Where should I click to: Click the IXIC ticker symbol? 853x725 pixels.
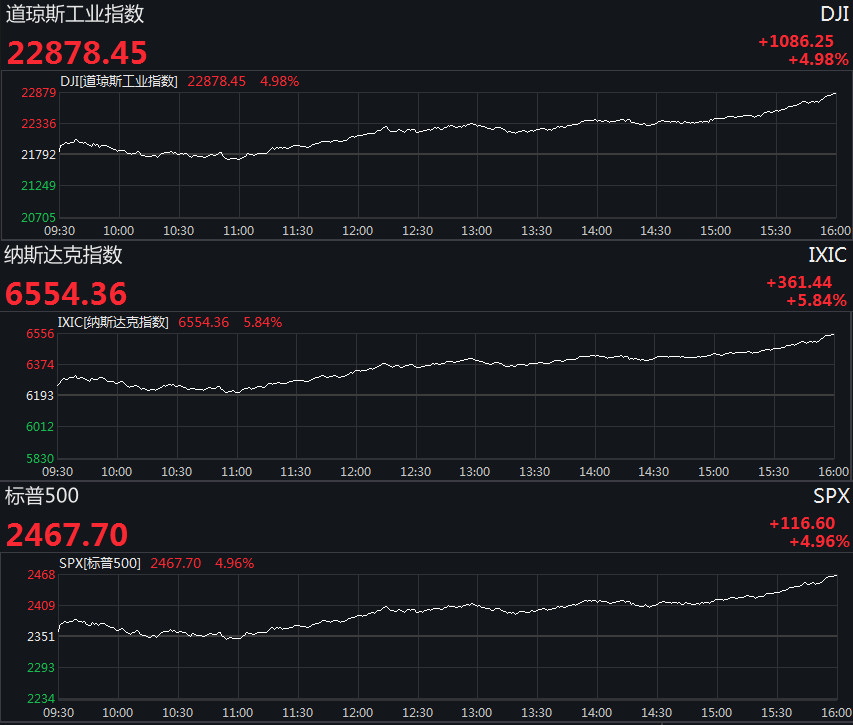click(x=827, y=255)
